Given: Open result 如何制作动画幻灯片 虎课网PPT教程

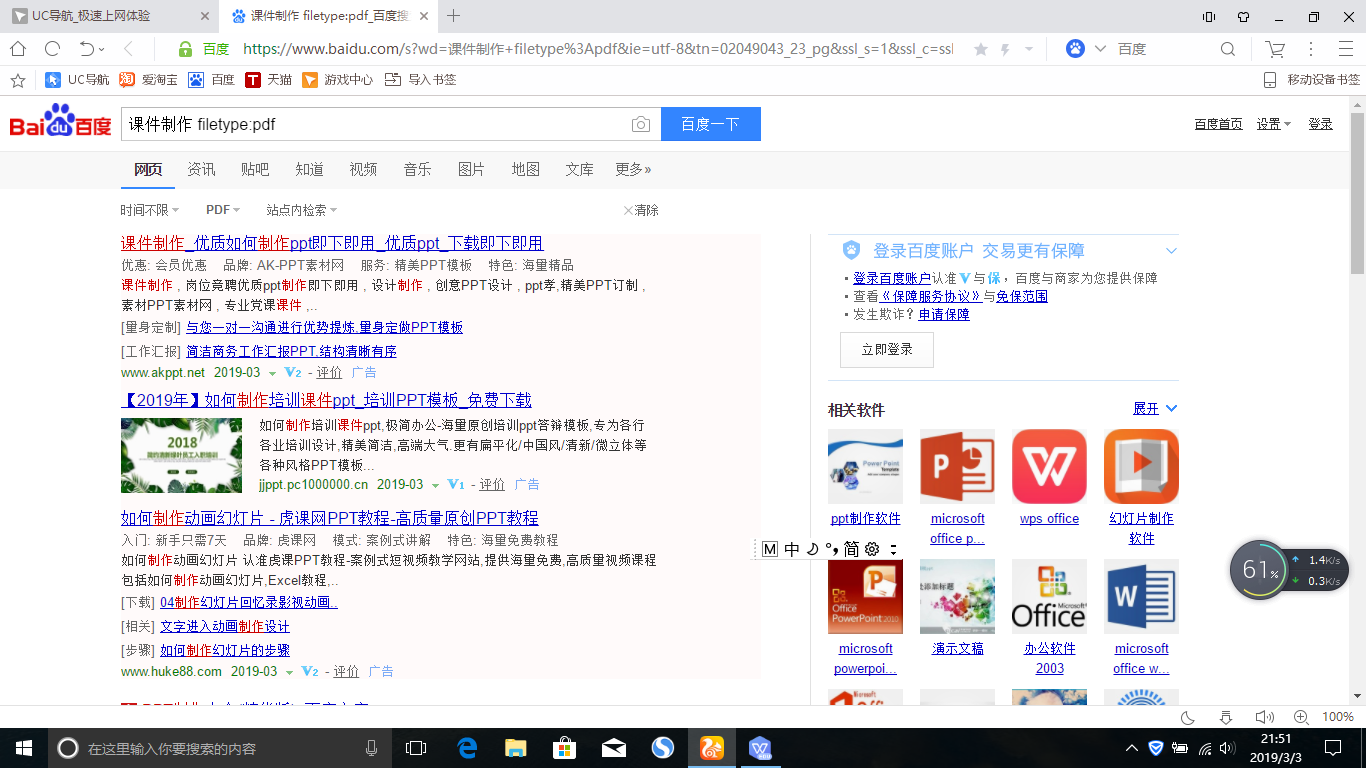Looking at the screenshot, I should point(329,518).
